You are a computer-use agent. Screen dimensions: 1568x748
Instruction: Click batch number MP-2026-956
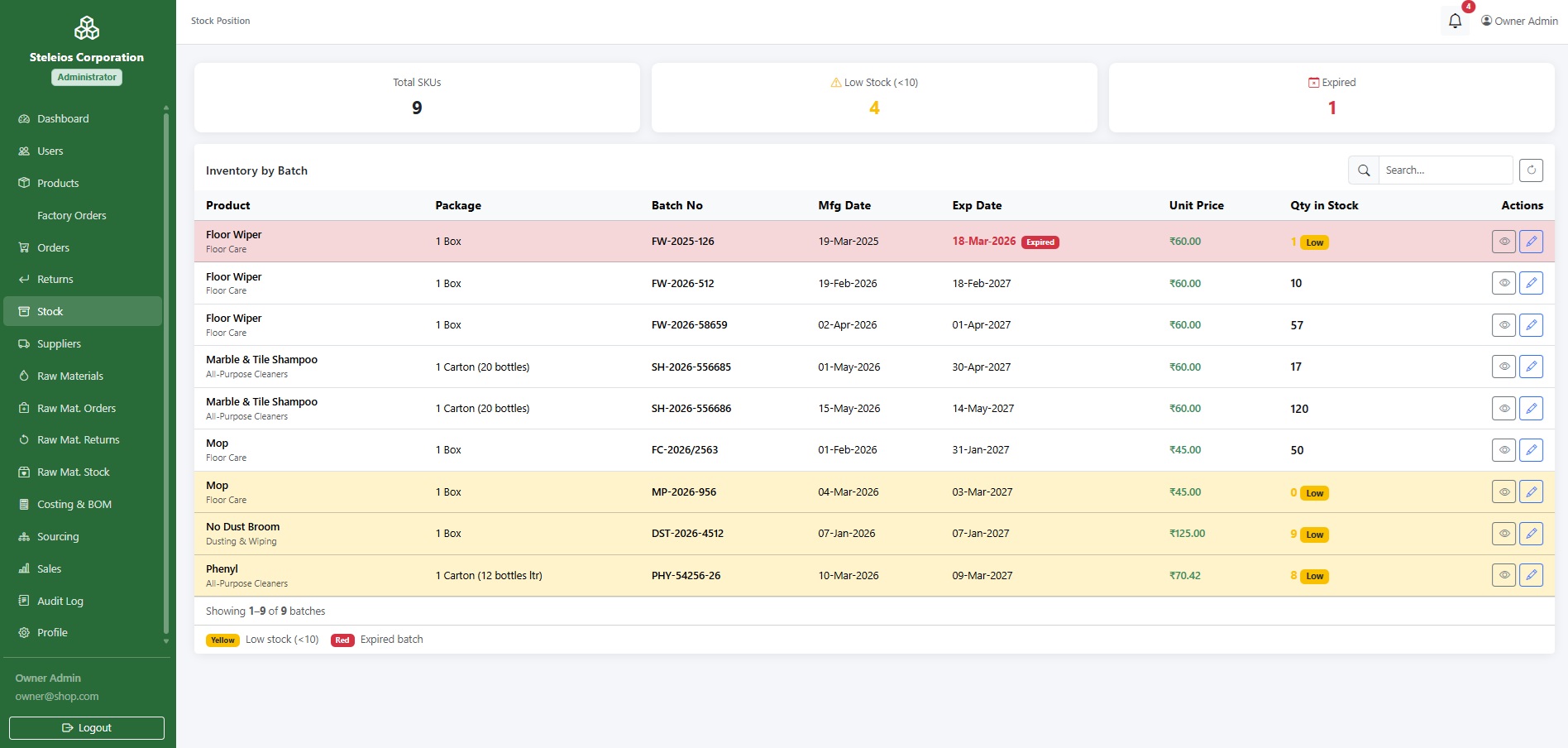(x=684, y=491)
